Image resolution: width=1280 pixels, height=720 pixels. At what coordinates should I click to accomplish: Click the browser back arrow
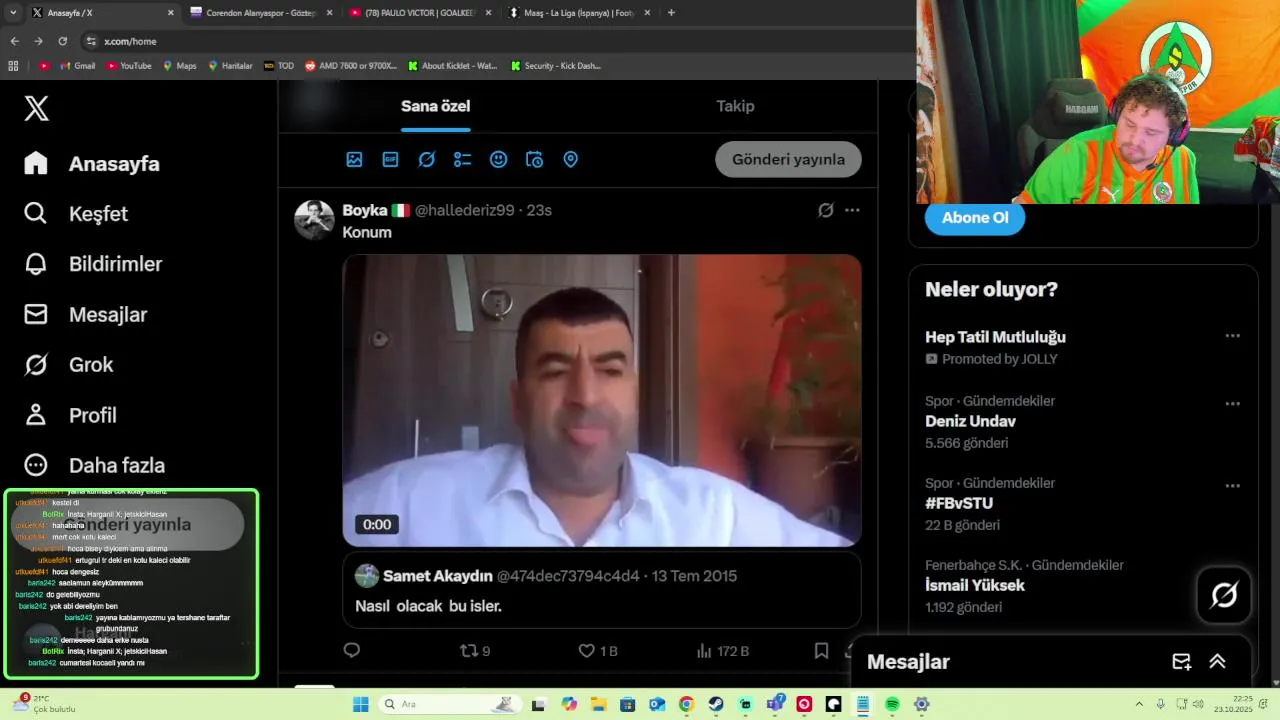[x=14, y=41]
